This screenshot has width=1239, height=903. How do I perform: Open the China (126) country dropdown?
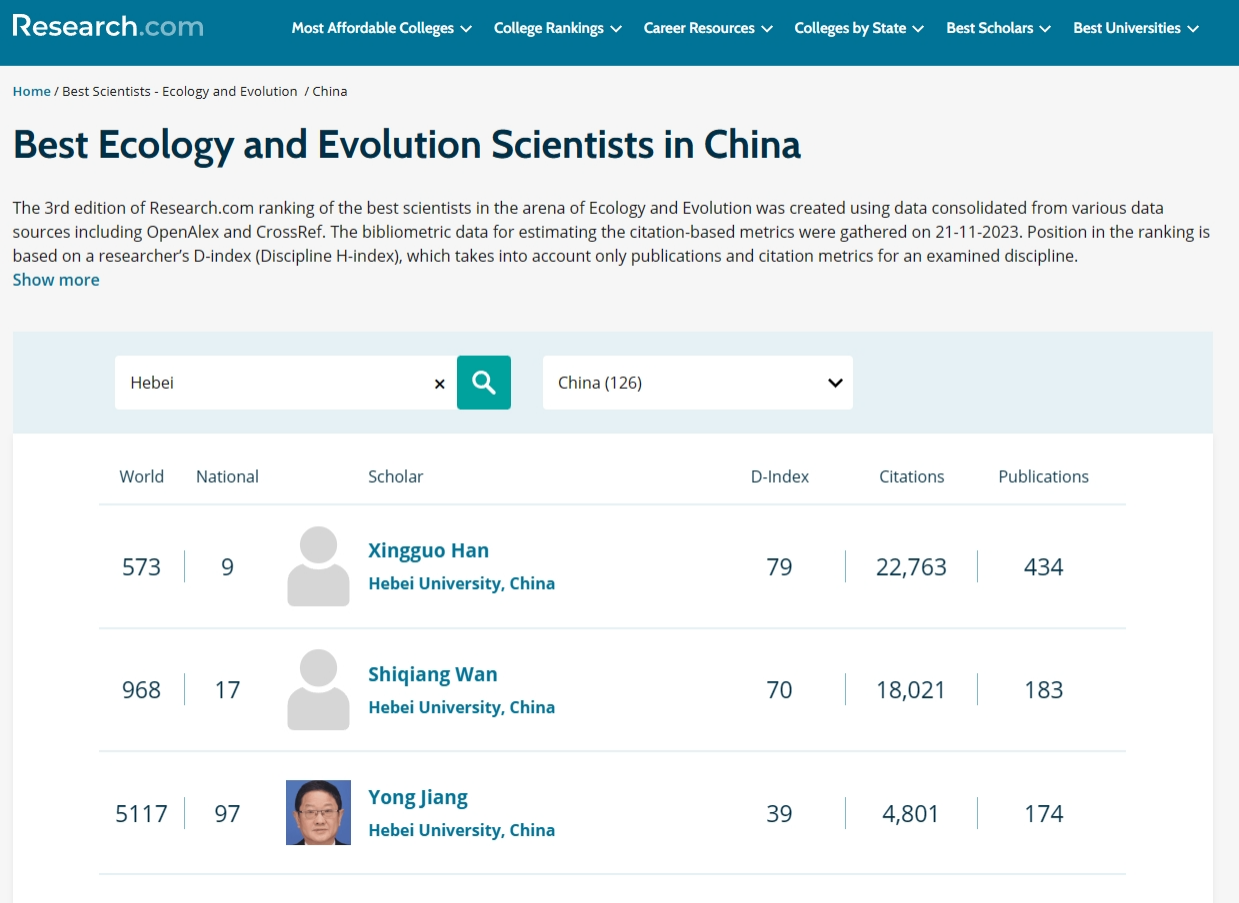pyautogui.click(x=697, y=383)
